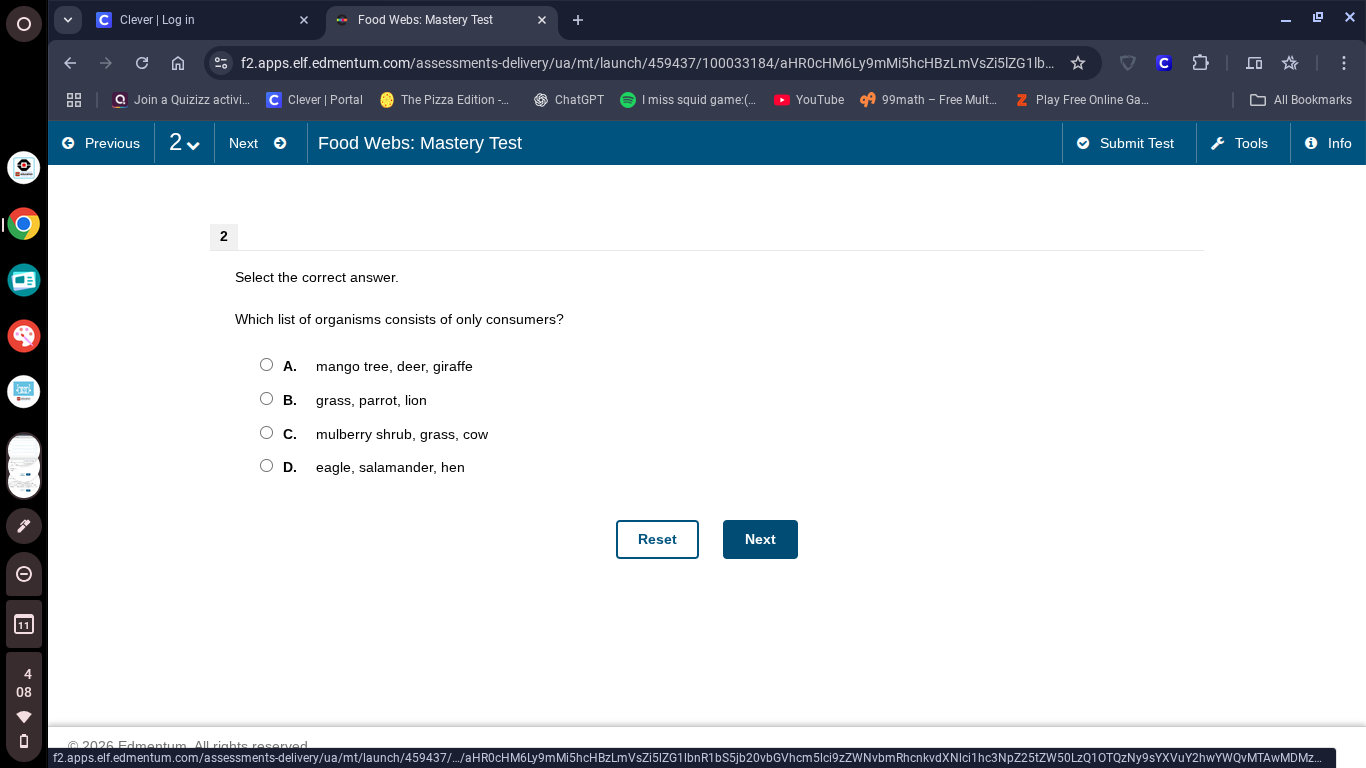Viewport: 1366px width, 768px height.
Task: Click the Clever extension icon in the toolbar
Action: click(1163, 62)
